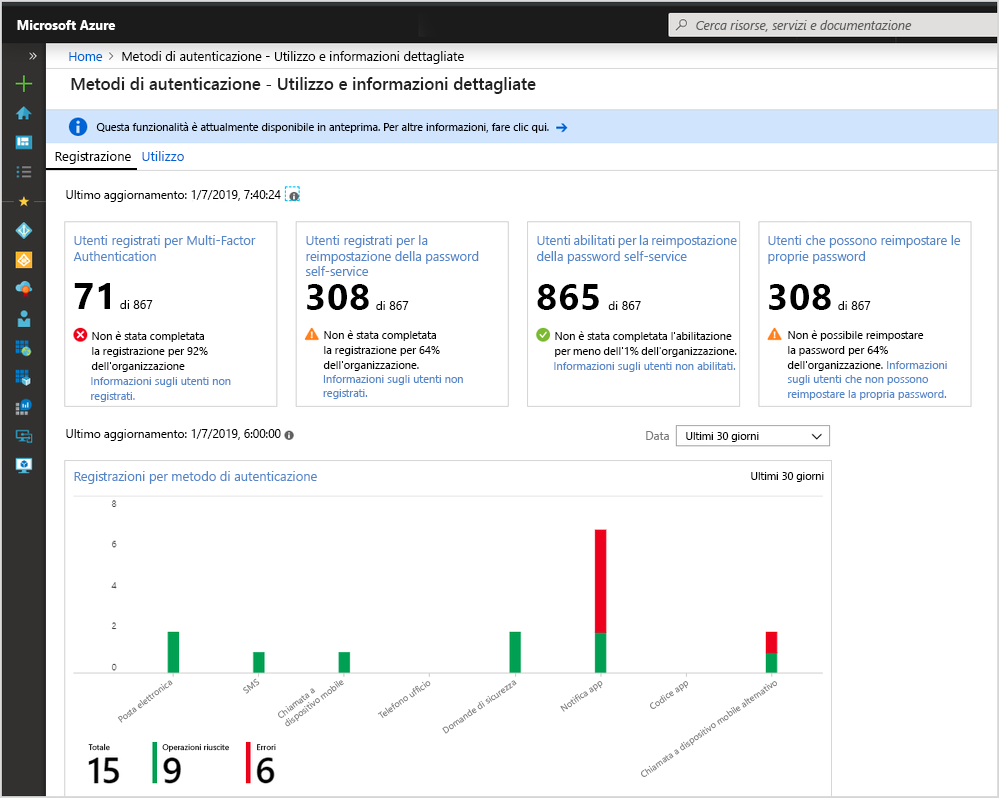Open non-registered users link in MFA card

[x=161, y=388]
